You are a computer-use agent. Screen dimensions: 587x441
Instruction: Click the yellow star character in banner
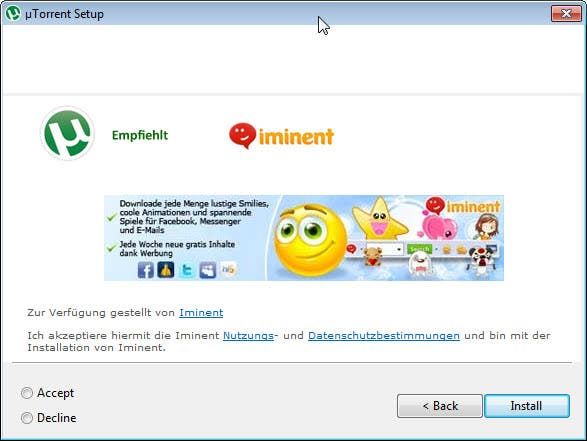click(379, 219)
